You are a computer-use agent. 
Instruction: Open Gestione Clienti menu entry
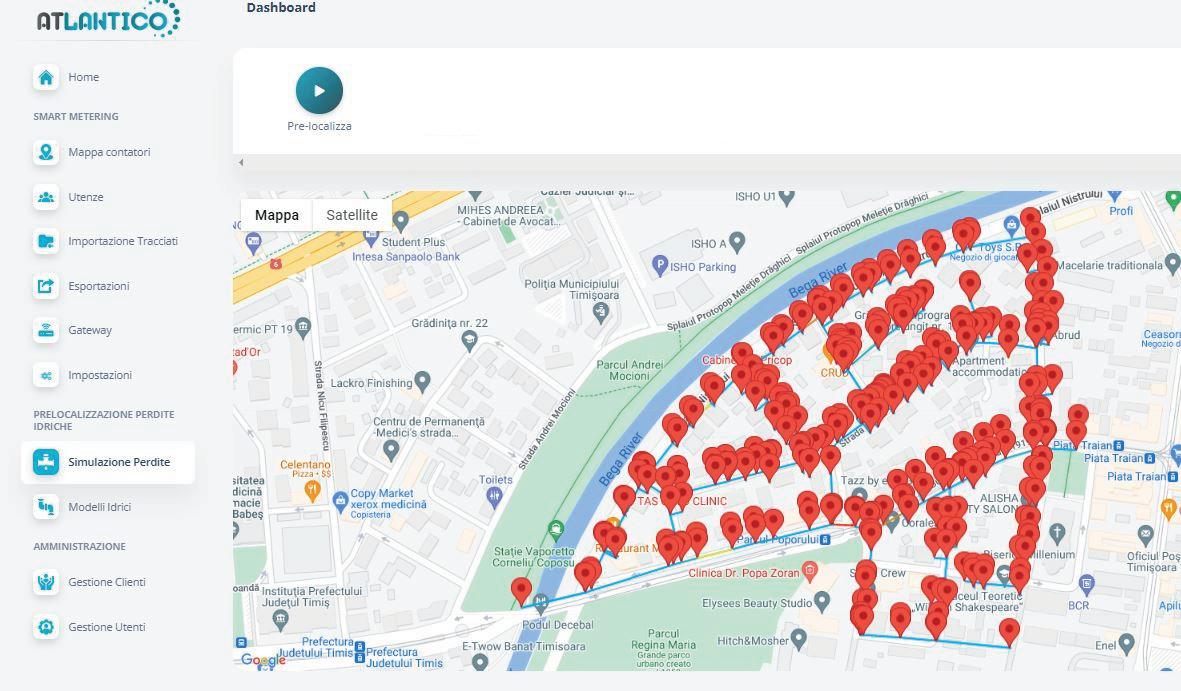[x=107, y=582]
